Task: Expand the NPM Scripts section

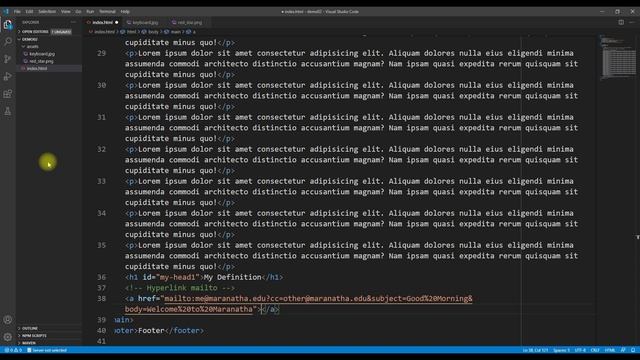Action: coord(34,336)
